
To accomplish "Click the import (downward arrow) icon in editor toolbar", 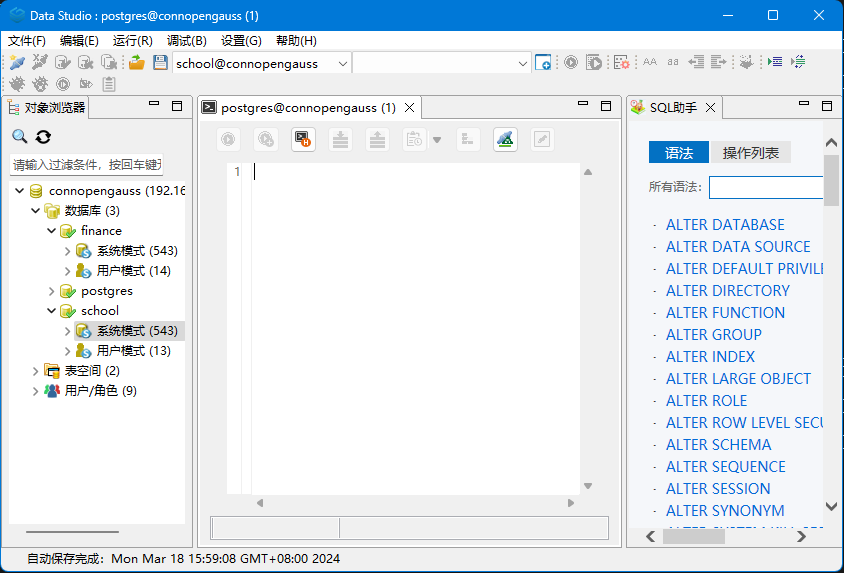I will [340, 140].
